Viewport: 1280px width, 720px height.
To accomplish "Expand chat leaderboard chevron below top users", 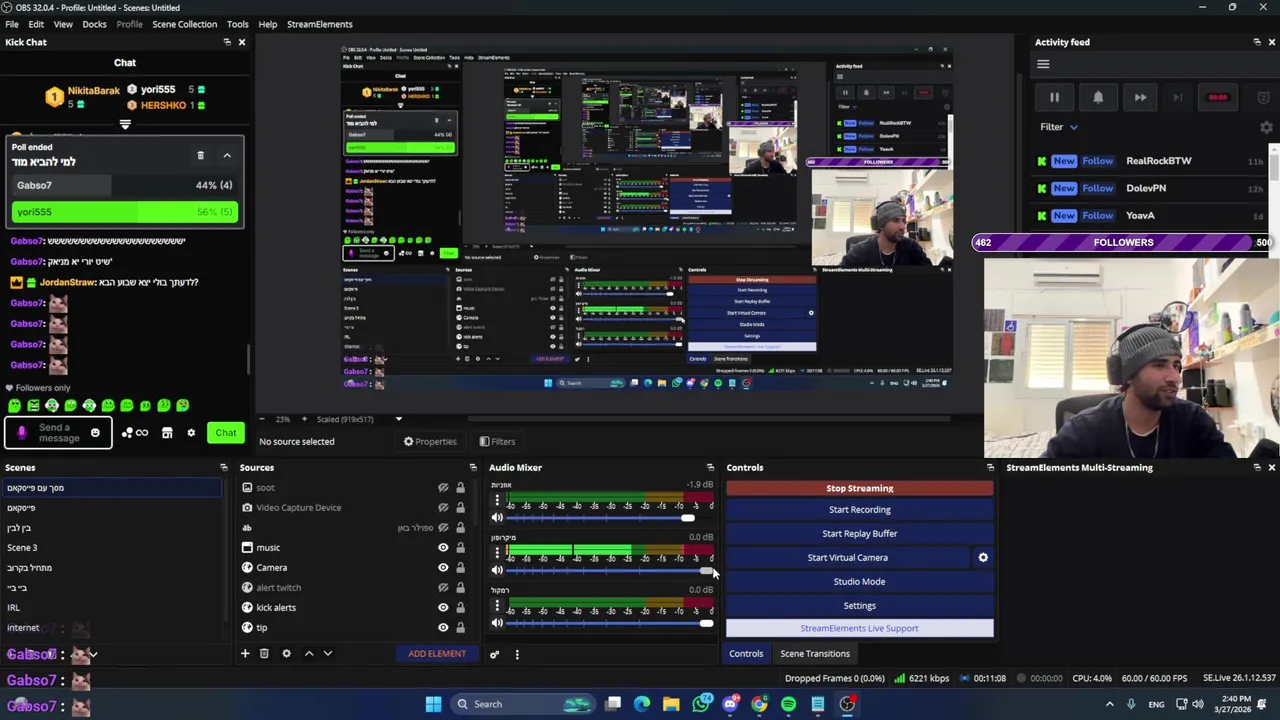I will pyautogui.click(x=125, y=125).
